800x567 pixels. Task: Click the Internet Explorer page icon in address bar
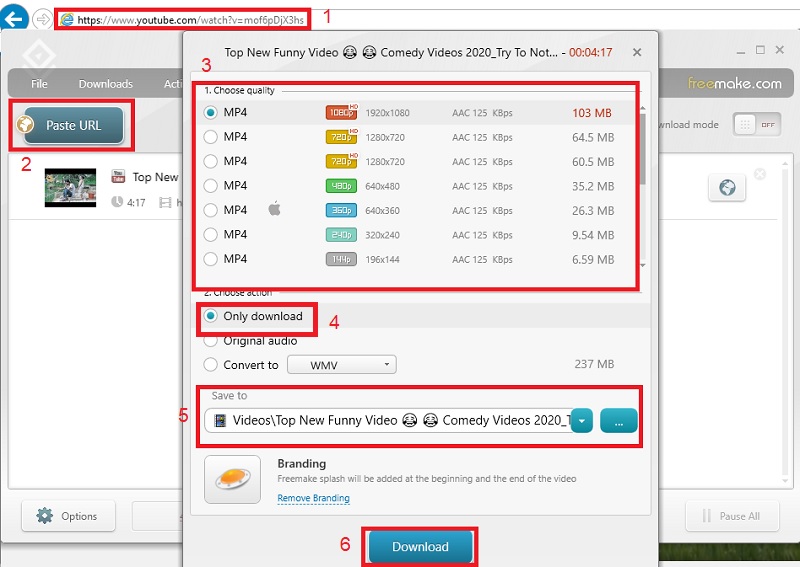(67, 20)
